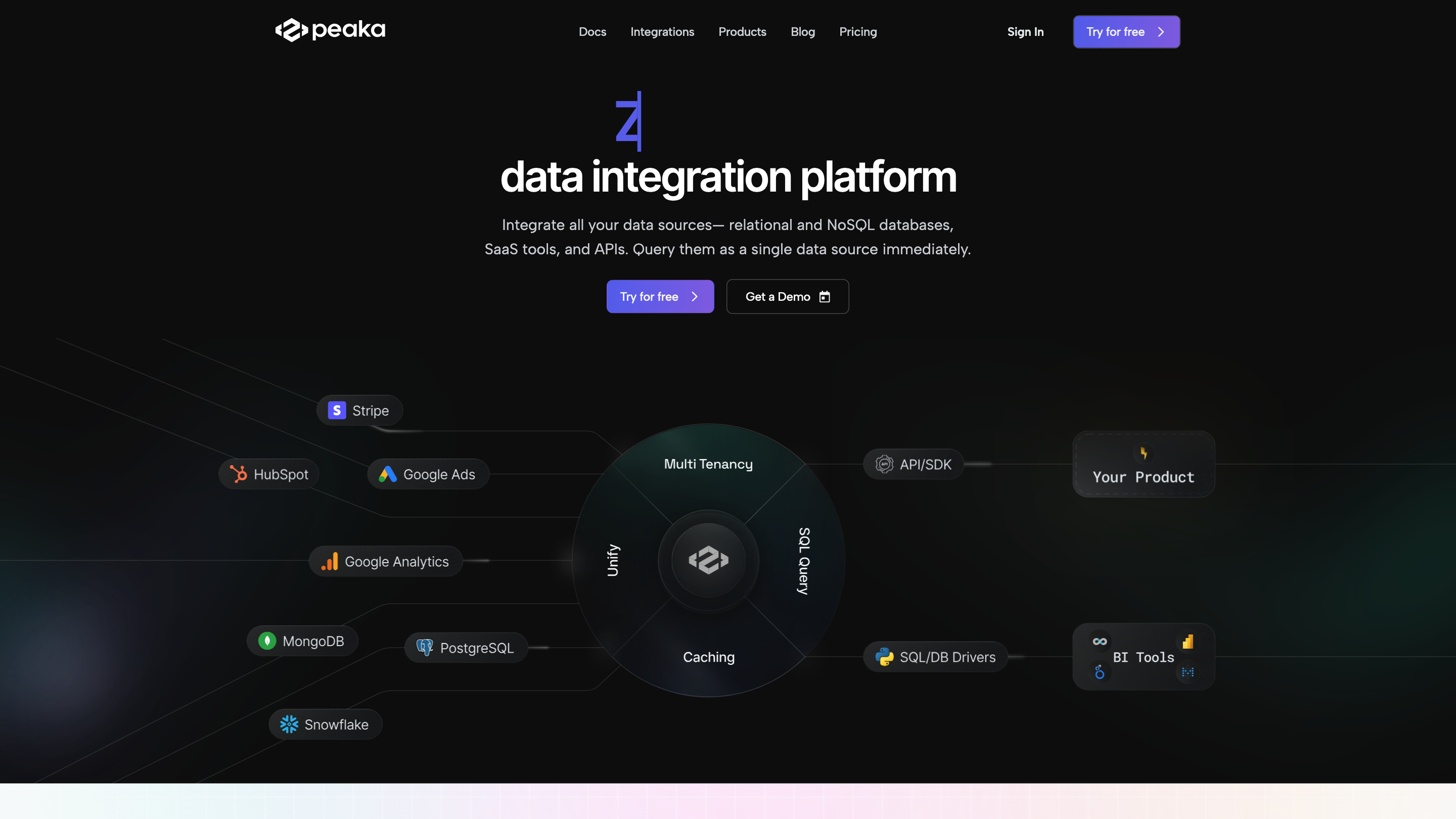Click the Your Product card text
The height and width of the screenshot is (819, 1456).
[x=1144, y=477]
